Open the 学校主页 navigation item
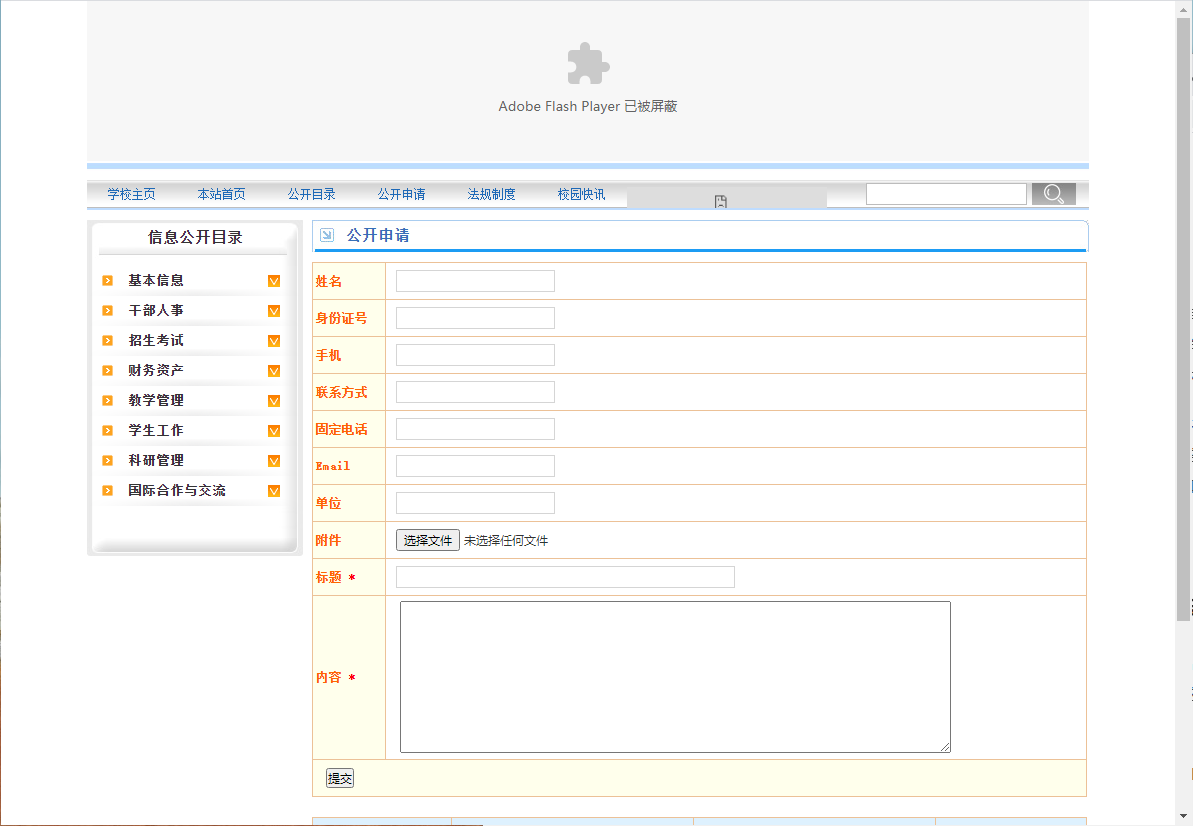Viewport: 1193px width, 826px height. (131, 194)
